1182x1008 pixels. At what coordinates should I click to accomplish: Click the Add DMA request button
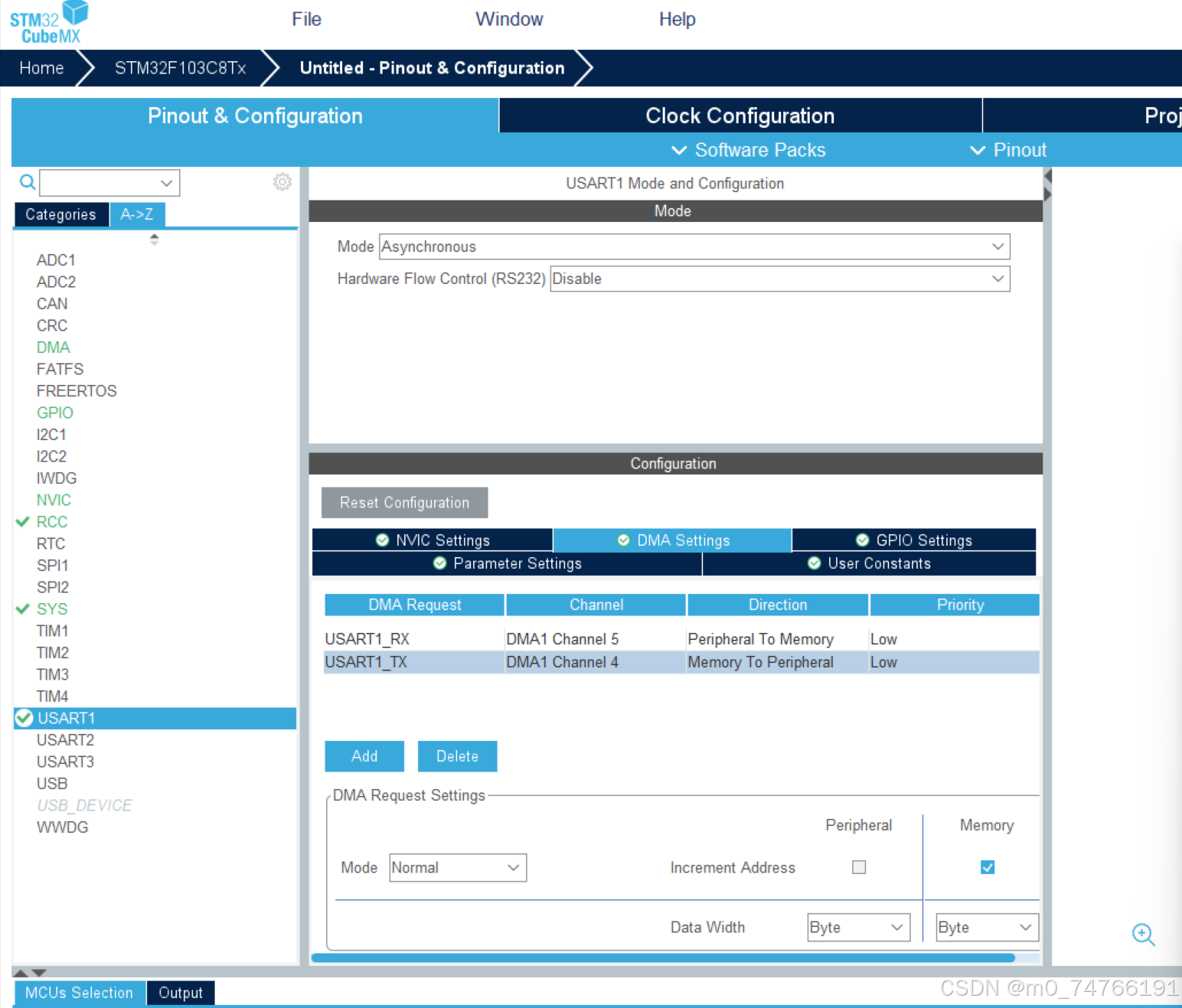(364, 756)
